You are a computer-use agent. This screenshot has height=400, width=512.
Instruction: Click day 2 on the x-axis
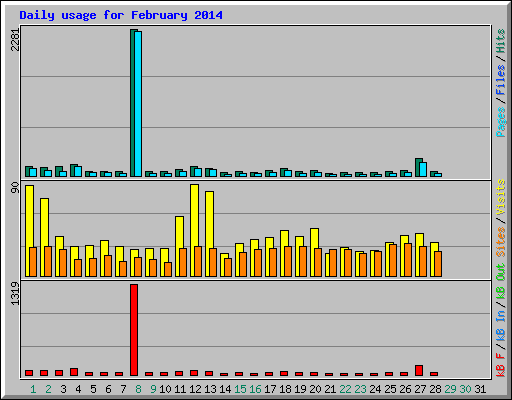(x=48, y=389)
